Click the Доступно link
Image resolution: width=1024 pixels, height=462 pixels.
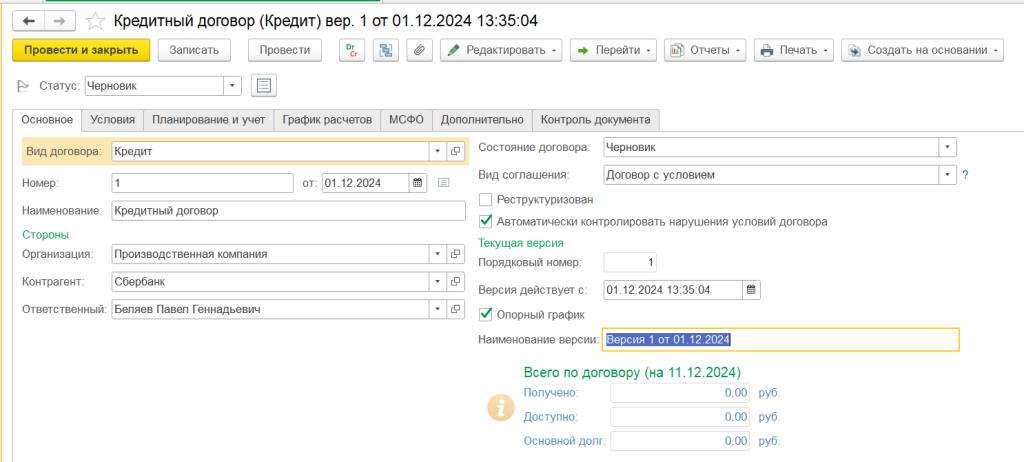click(552, 417)
